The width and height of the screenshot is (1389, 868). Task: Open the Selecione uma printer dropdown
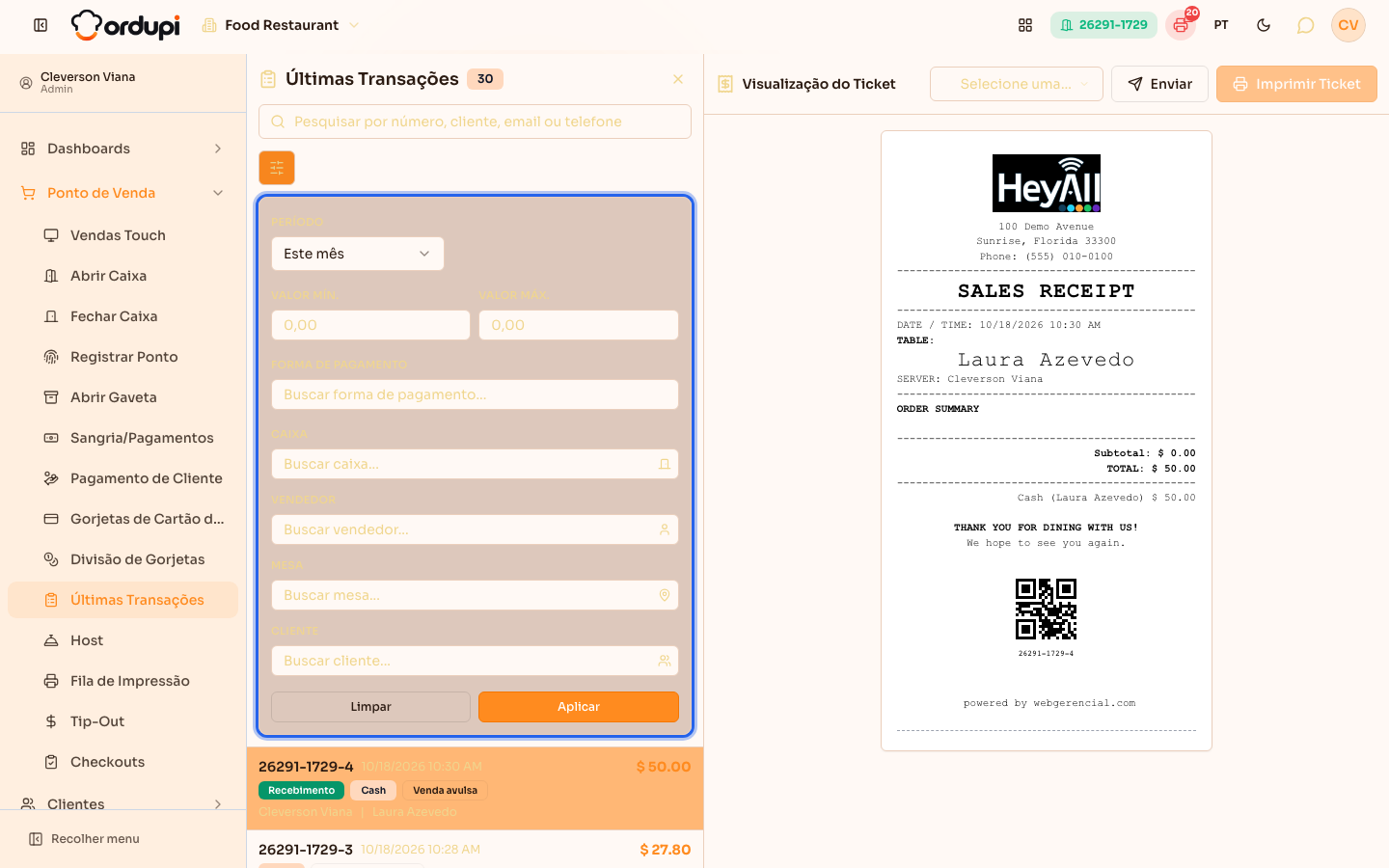pos(1017,84)
